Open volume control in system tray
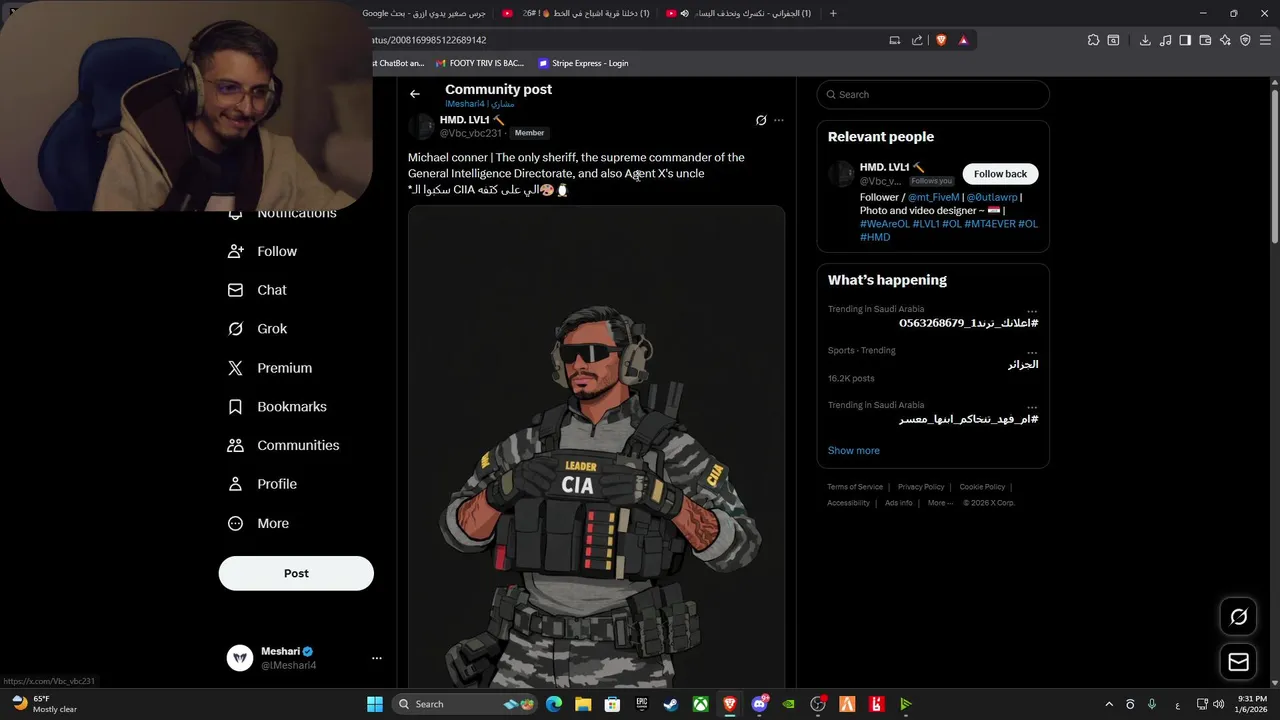The image size is (1280, 720). coord(1218,704)
